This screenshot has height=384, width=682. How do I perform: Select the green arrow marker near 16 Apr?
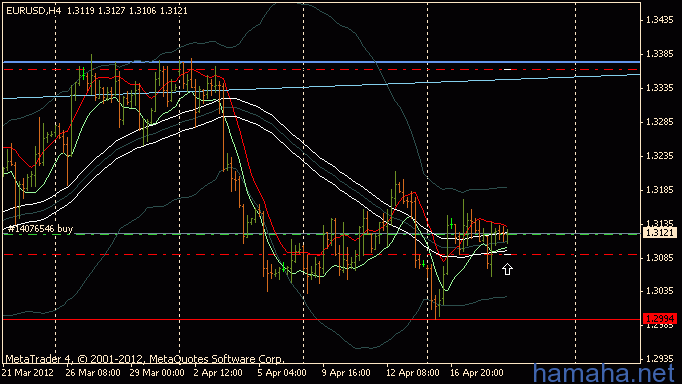[451, 224]
